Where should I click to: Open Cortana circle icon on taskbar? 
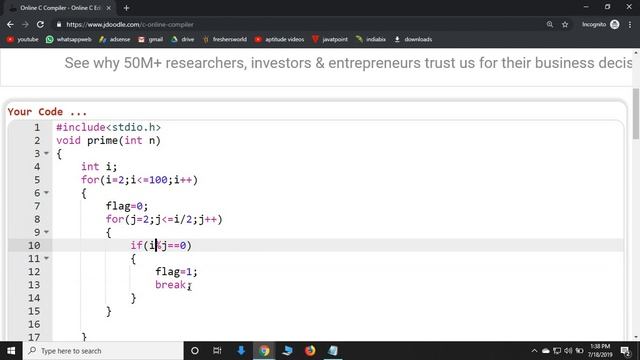[195, 351]
